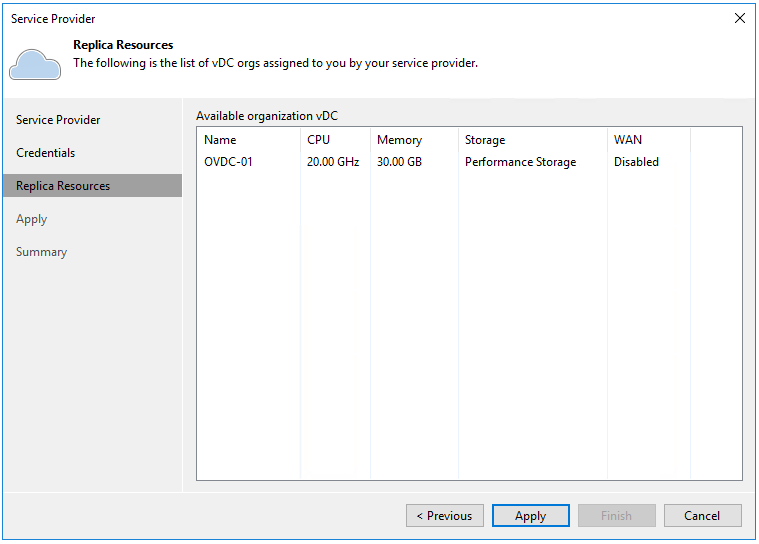Select the OVDC-01 row
Viewport: 759px width, 544px height.
pos(228,162)
